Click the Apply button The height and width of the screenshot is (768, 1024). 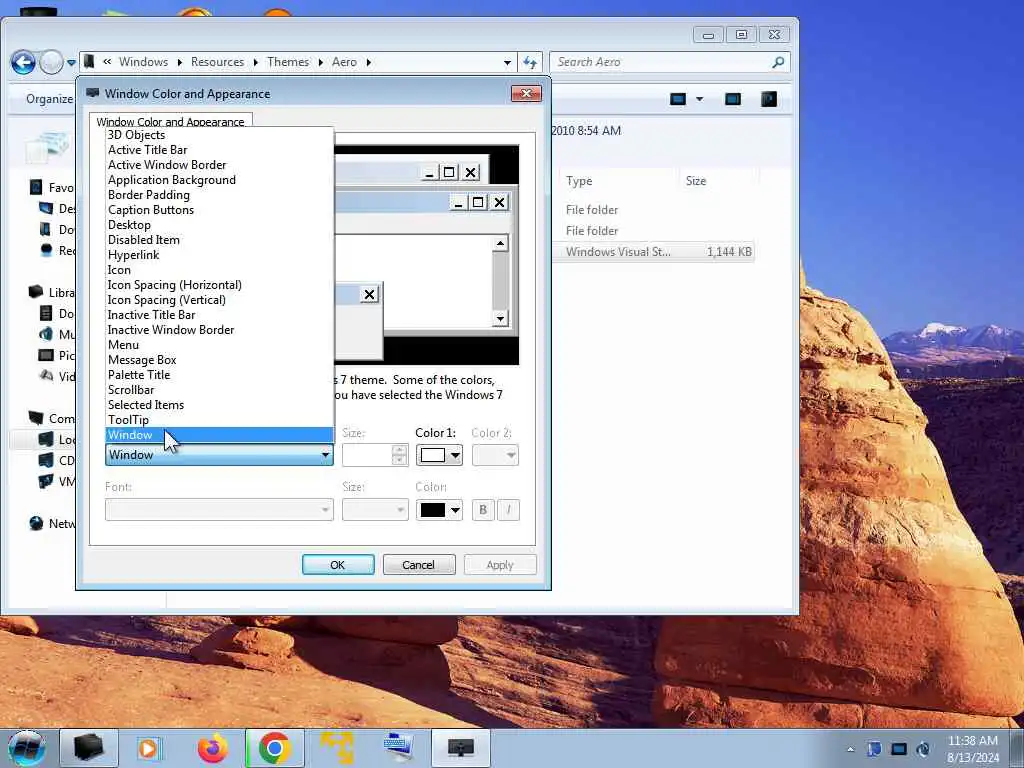[500, 565]
